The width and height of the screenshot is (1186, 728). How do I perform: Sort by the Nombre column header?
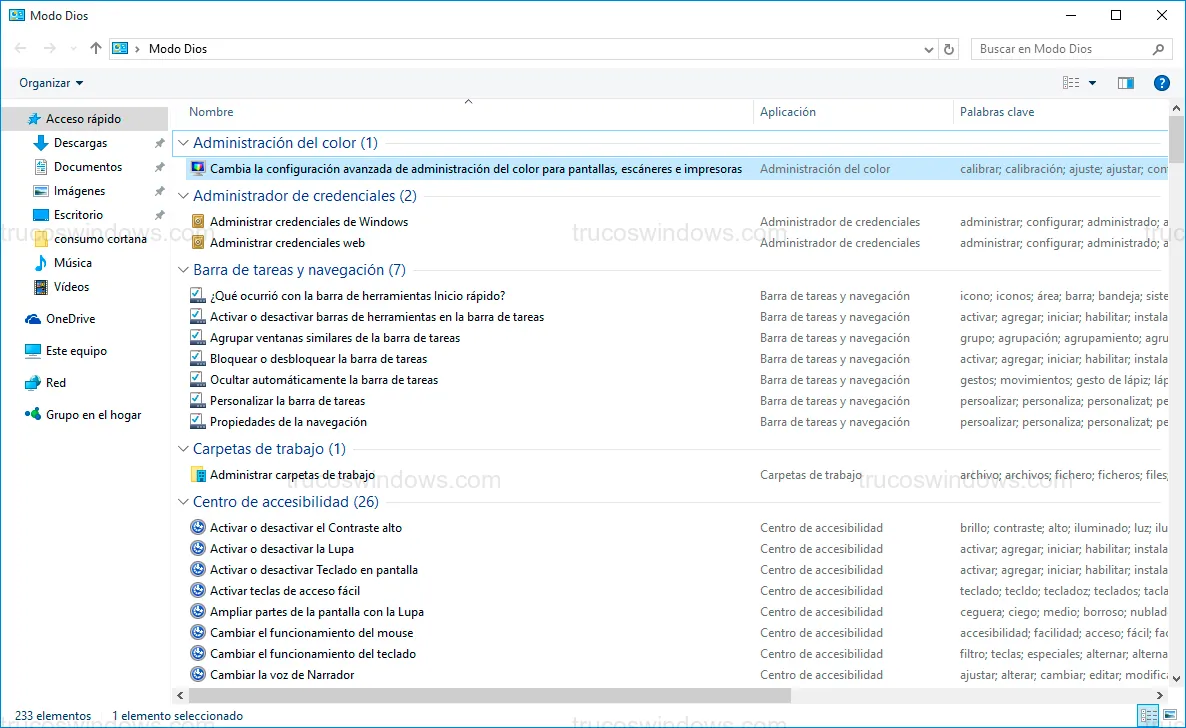(x=211, y=112)
